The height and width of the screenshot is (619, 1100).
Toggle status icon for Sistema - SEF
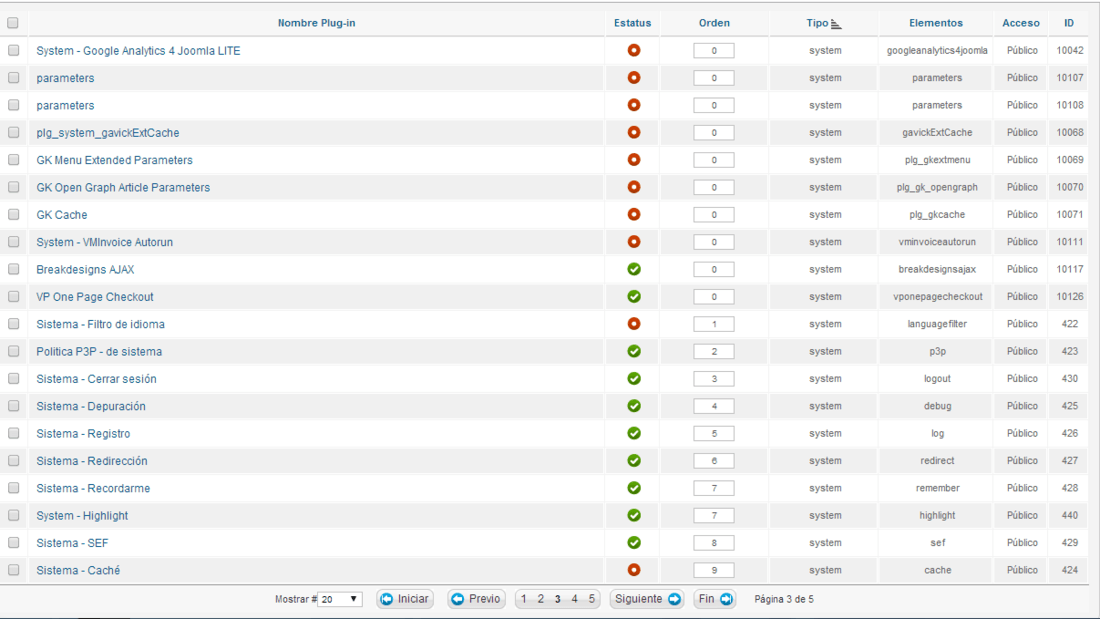pyautogui.click(x=633, y=543)
